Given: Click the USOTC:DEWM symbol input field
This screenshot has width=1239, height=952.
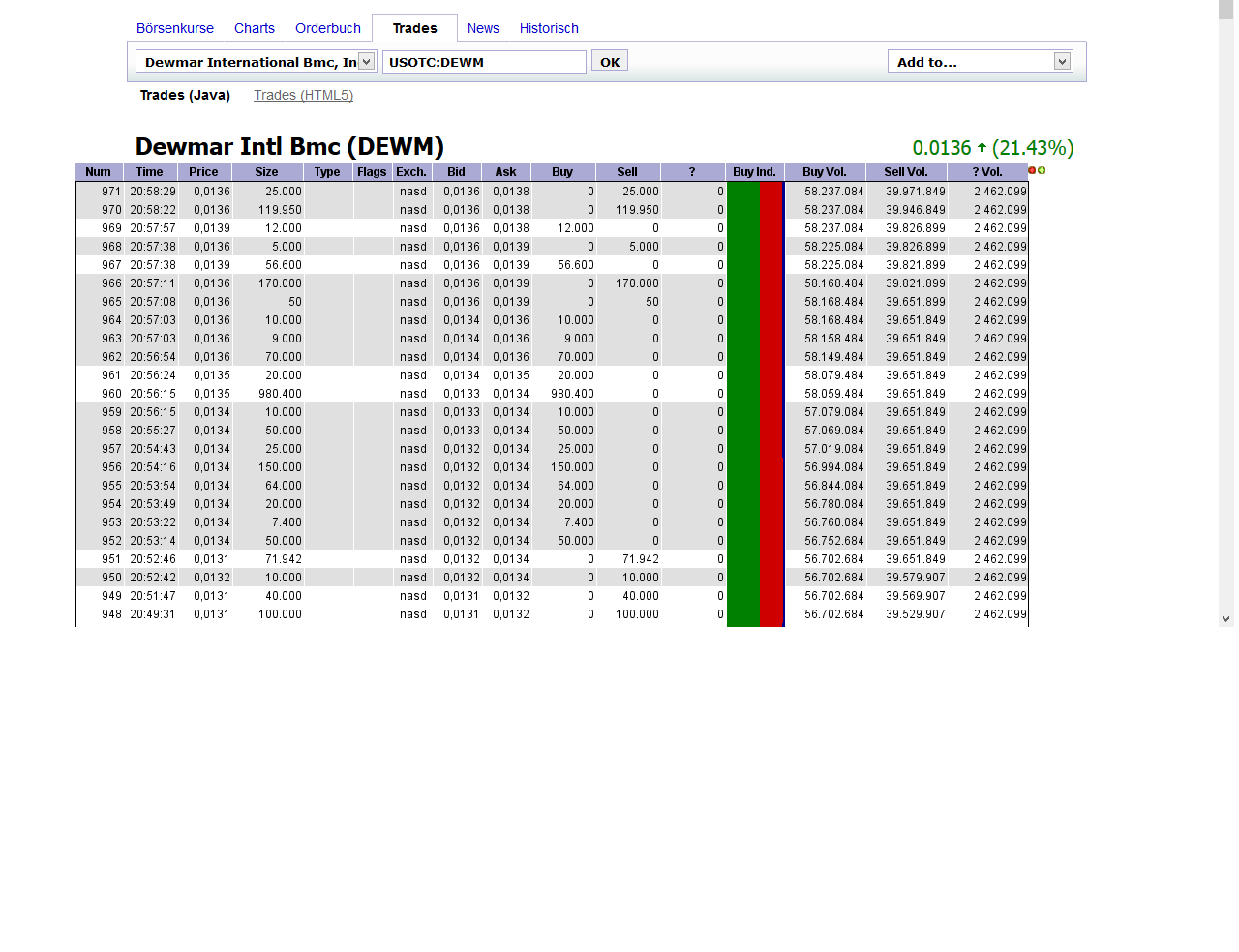Looking at the screenshot, I should pyautogui.click(x=484, y=62).
